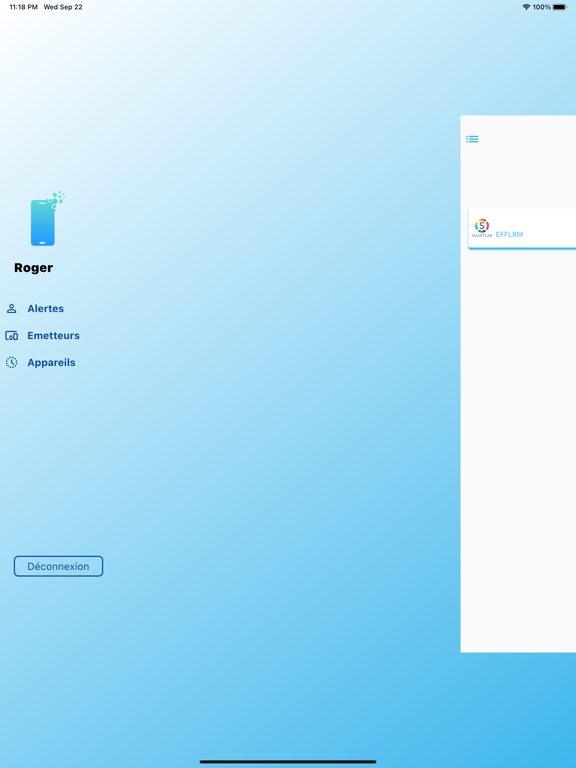Click the Roger user name

[33, 267]
